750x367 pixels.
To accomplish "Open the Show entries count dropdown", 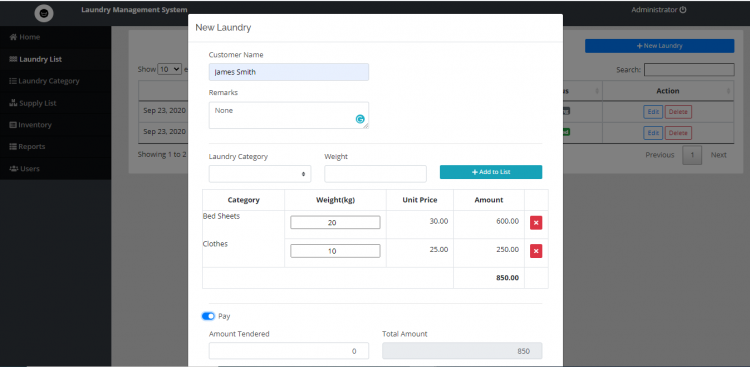I will click(x=170, y=69).
